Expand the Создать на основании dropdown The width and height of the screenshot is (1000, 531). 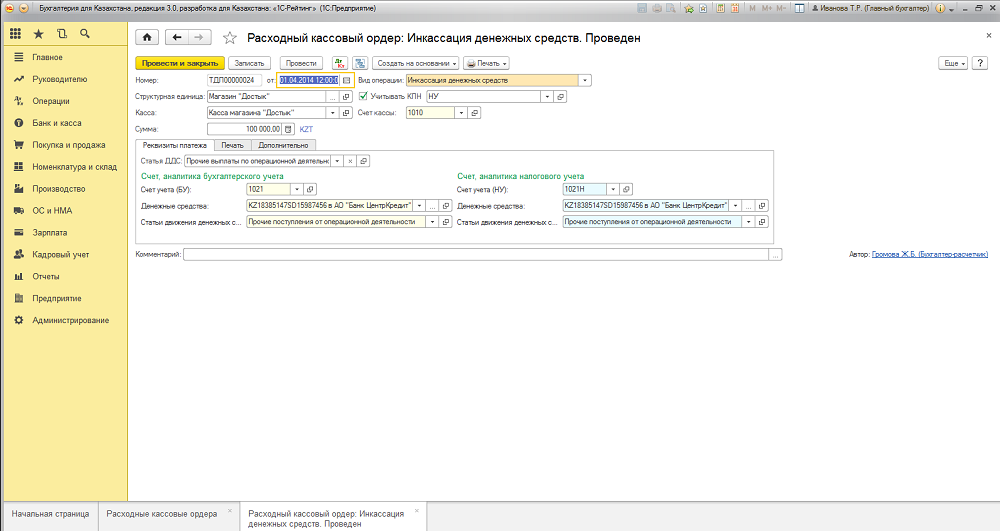pyautogui.click(x=416, y=63)
